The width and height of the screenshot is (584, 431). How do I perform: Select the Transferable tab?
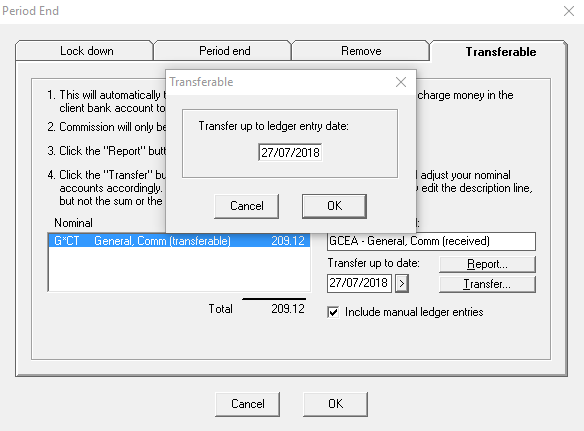[x=500, y=51]
